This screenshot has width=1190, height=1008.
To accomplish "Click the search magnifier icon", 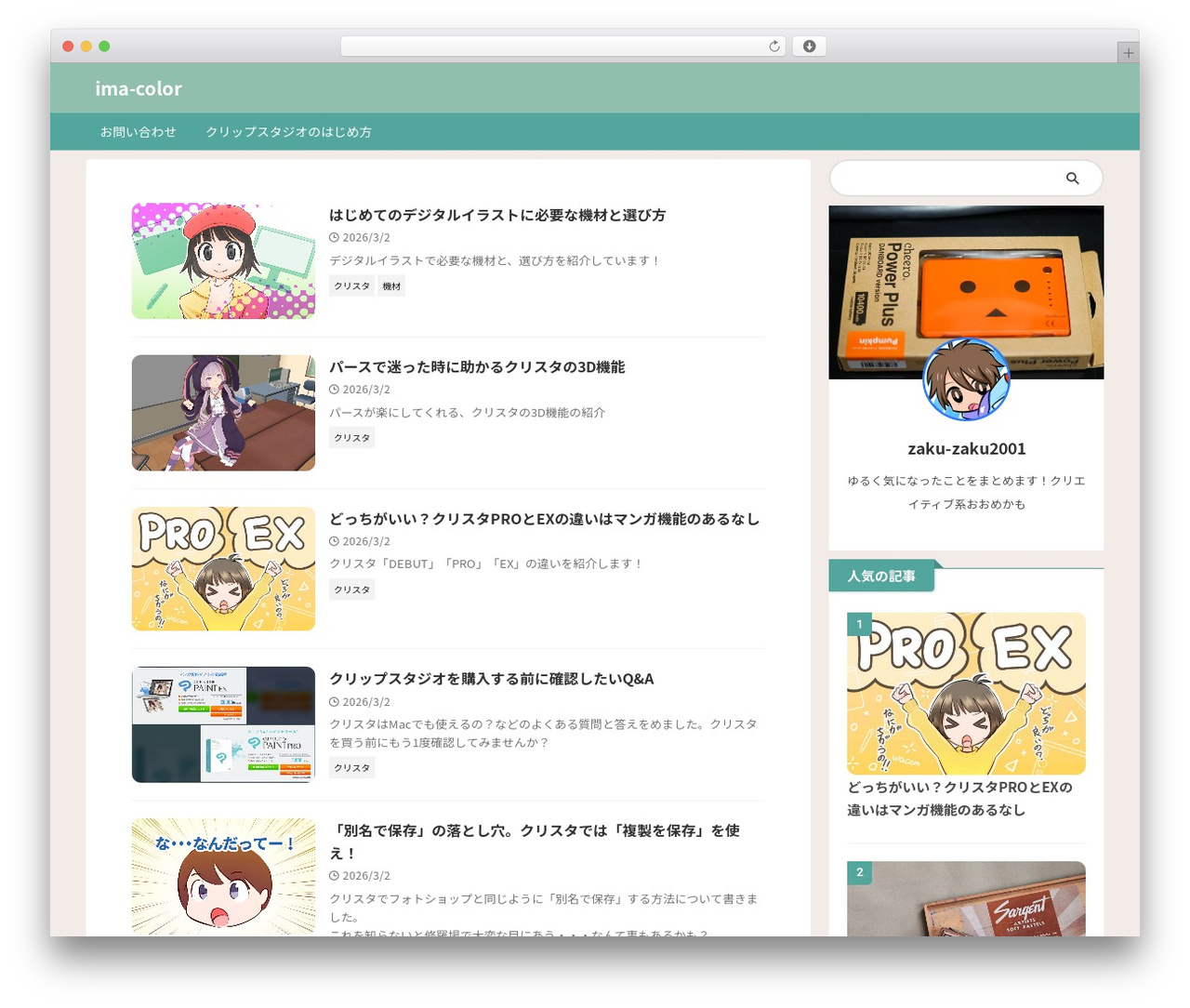I will coord(1072,179).
